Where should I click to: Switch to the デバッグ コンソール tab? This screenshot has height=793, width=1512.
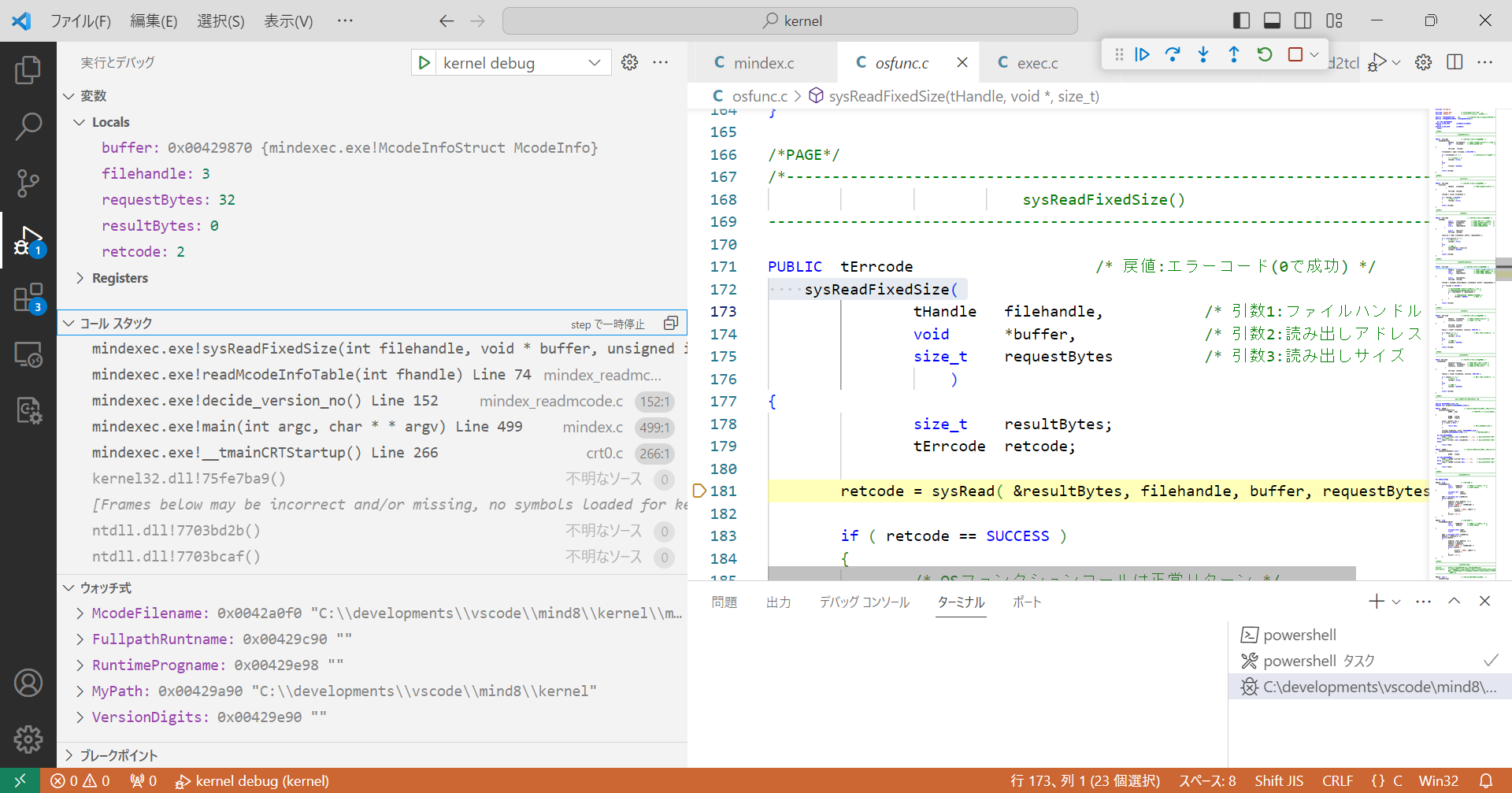coord(864,602)
